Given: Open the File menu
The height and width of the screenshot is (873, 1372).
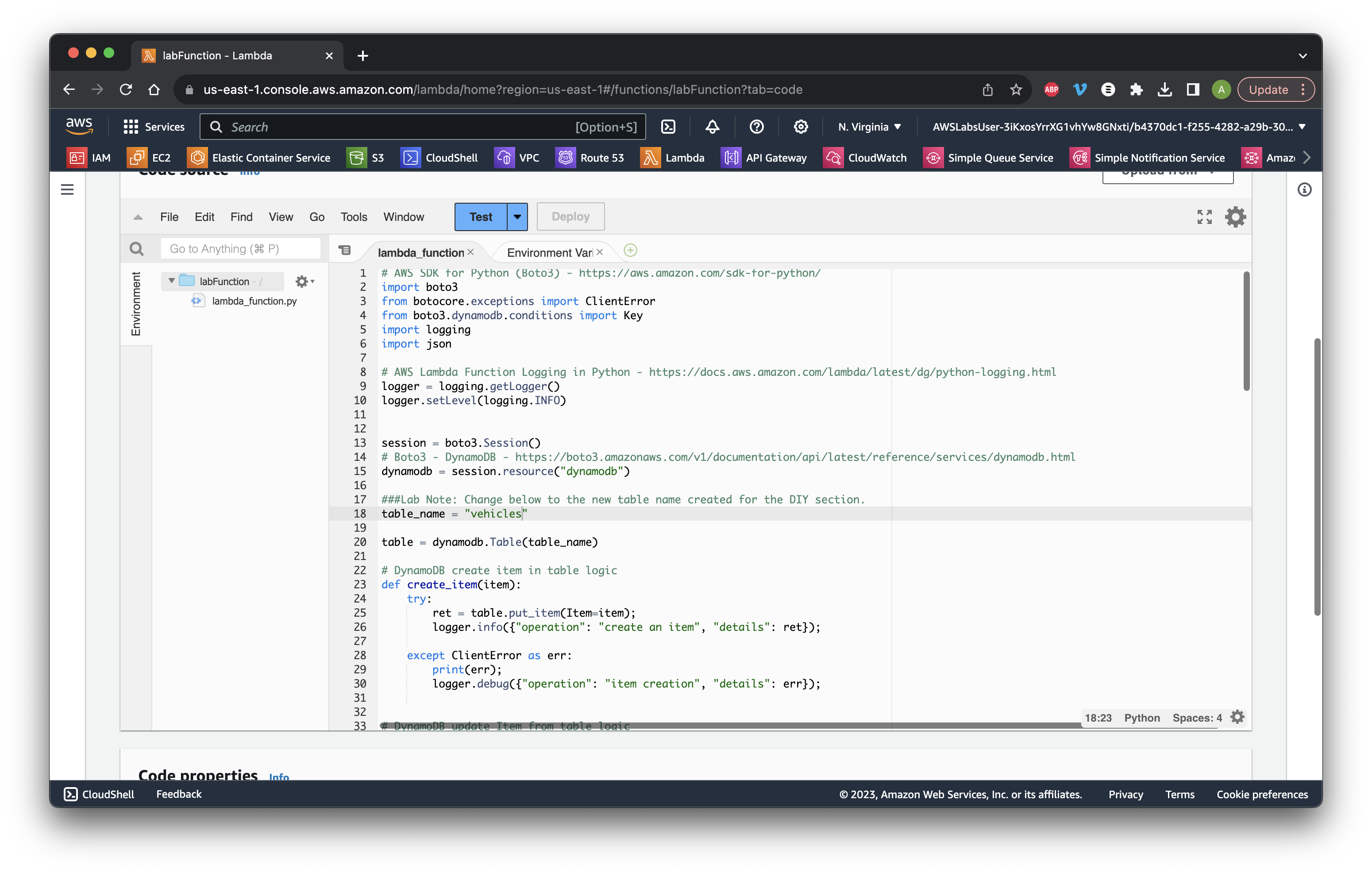Looking at the screenshot, I should coord(169,217).
